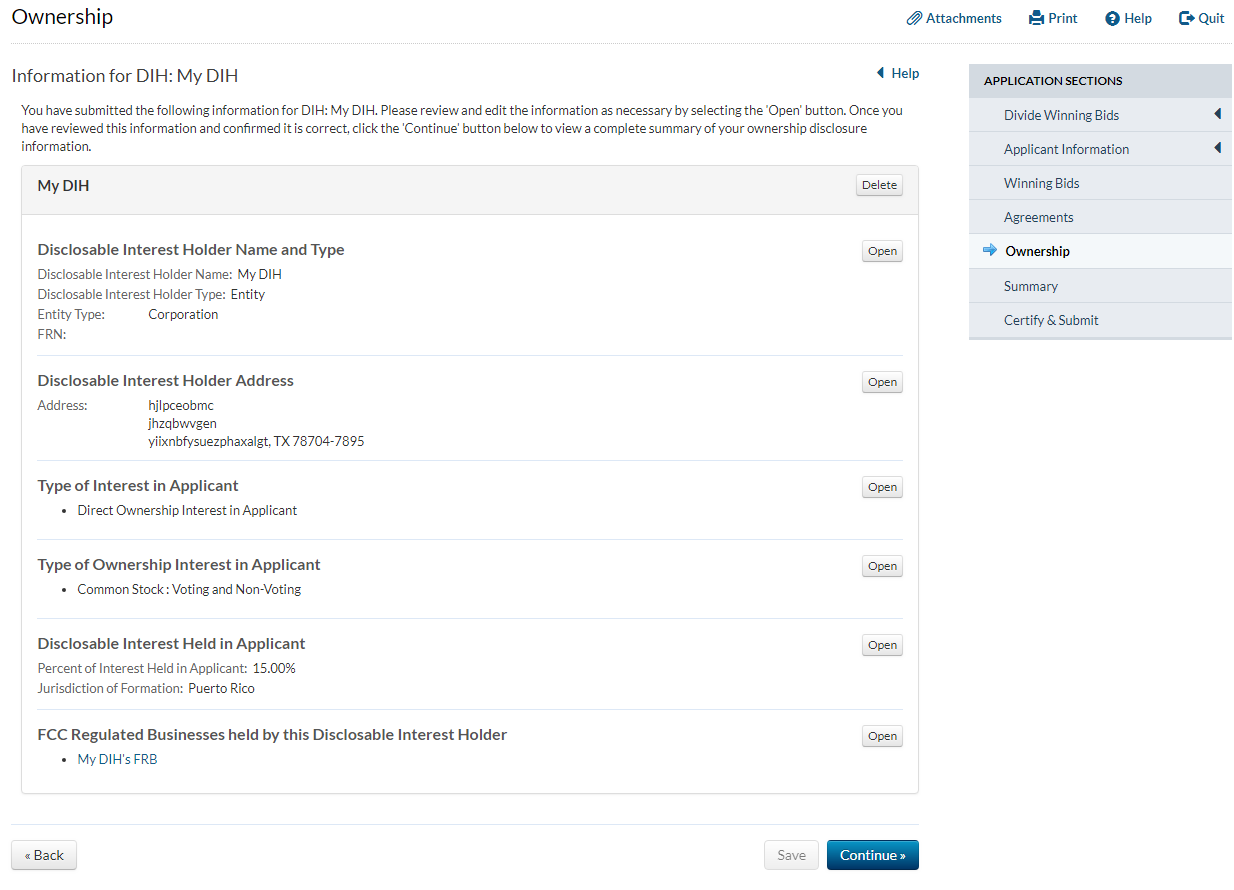Viewport: 1234px width, 890px height.
Task: Open the My DIH's FRB link
Action: click(x=117, y=759)
